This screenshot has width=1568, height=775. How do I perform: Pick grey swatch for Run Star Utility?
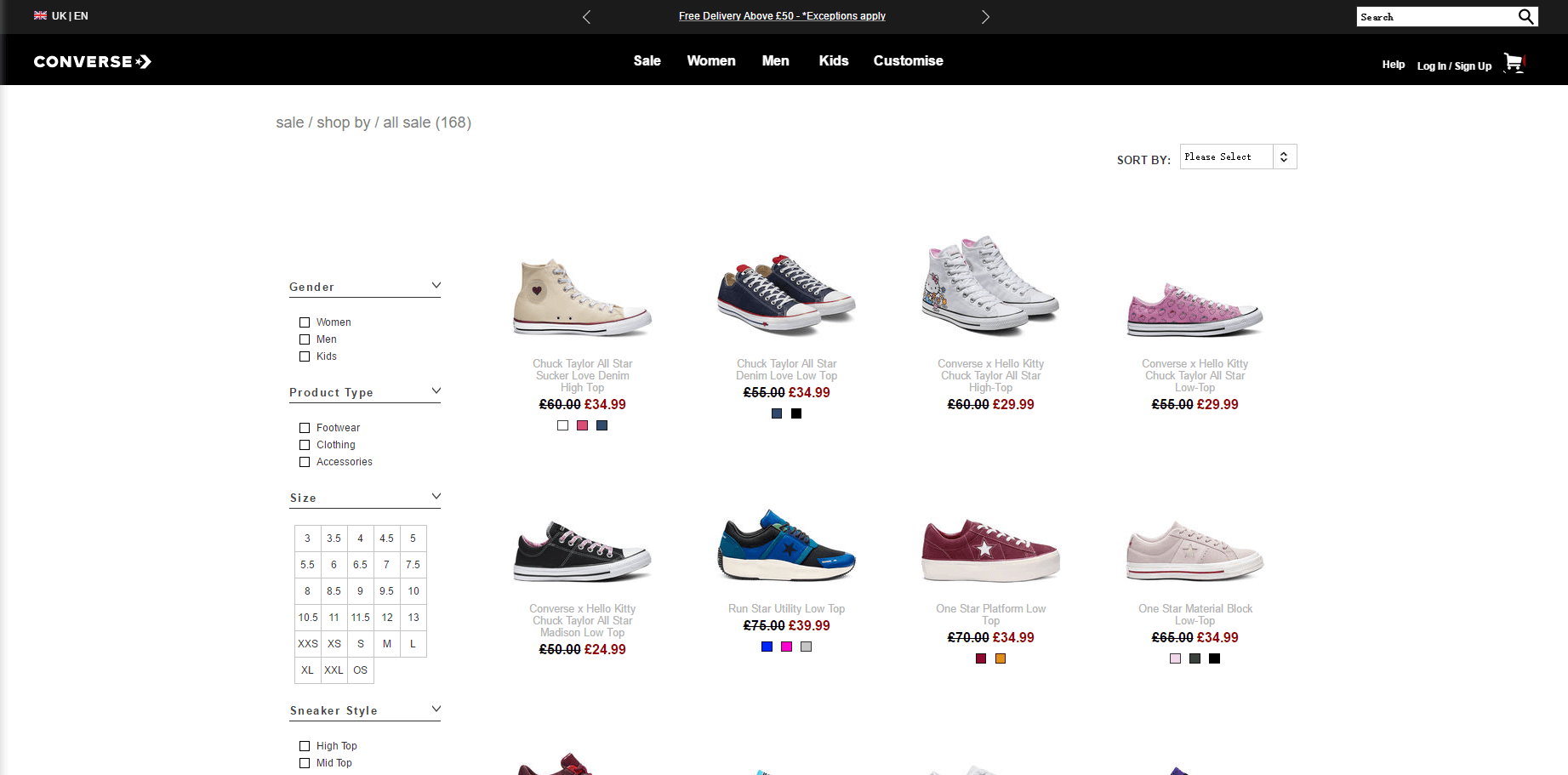click(806, 647)
